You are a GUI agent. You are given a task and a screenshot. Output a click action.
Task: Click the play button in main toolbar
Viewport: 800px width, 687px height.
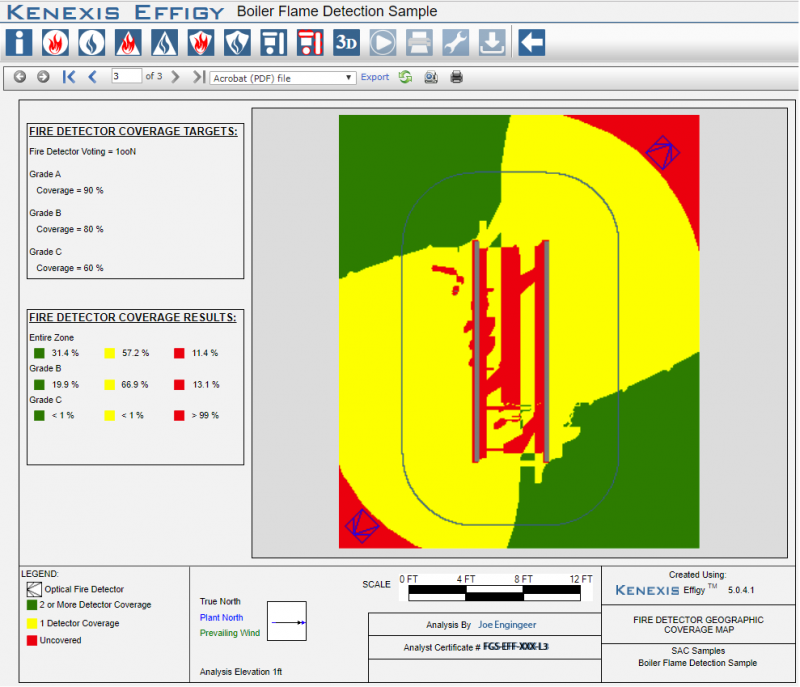pyautogui.click(x=383, y=43)
